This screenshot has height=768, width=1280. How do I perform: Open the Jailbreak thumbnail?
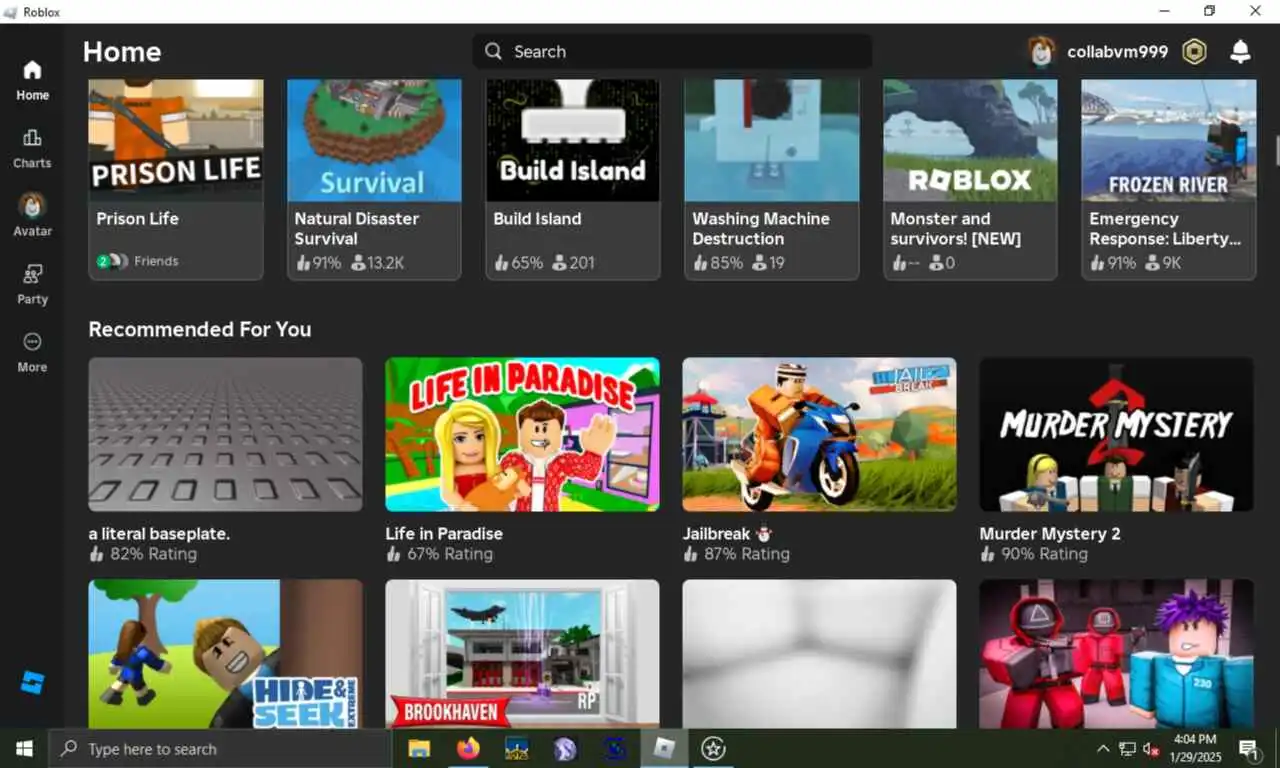pos(819,435)
